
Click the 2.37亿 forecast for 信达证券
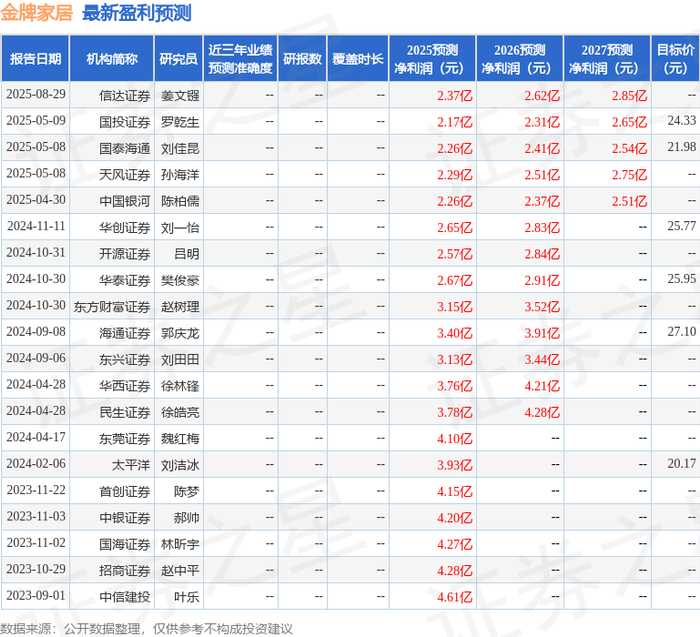[x=454, y=96]
